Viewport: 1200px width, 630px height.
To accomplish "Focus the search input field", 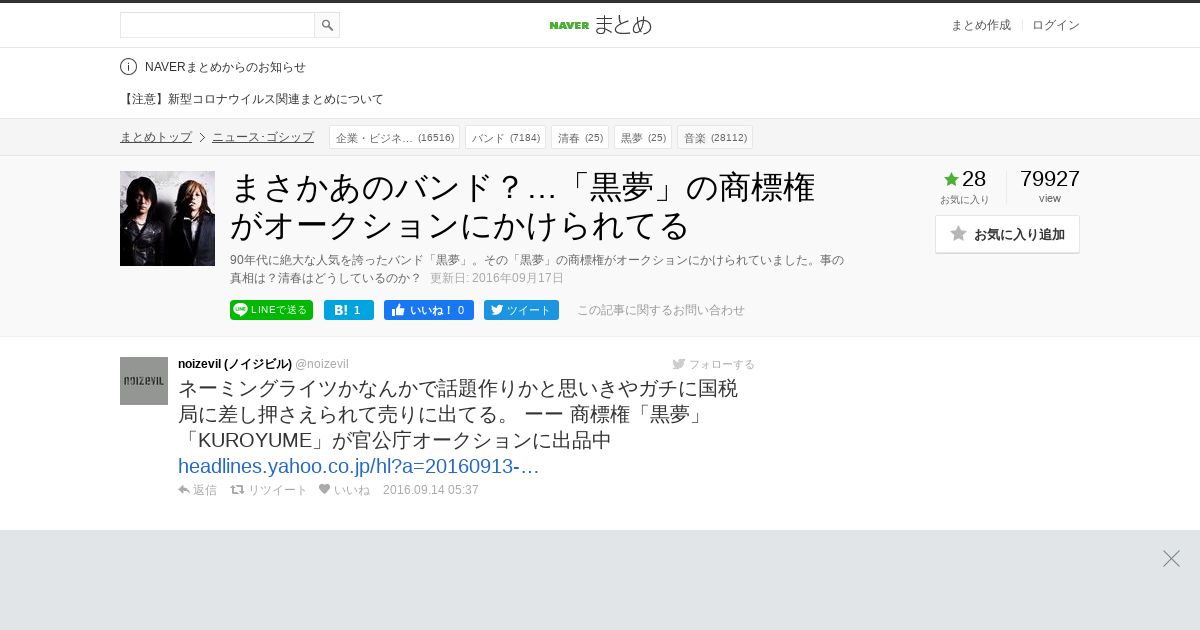I will [x=217, y=25].
